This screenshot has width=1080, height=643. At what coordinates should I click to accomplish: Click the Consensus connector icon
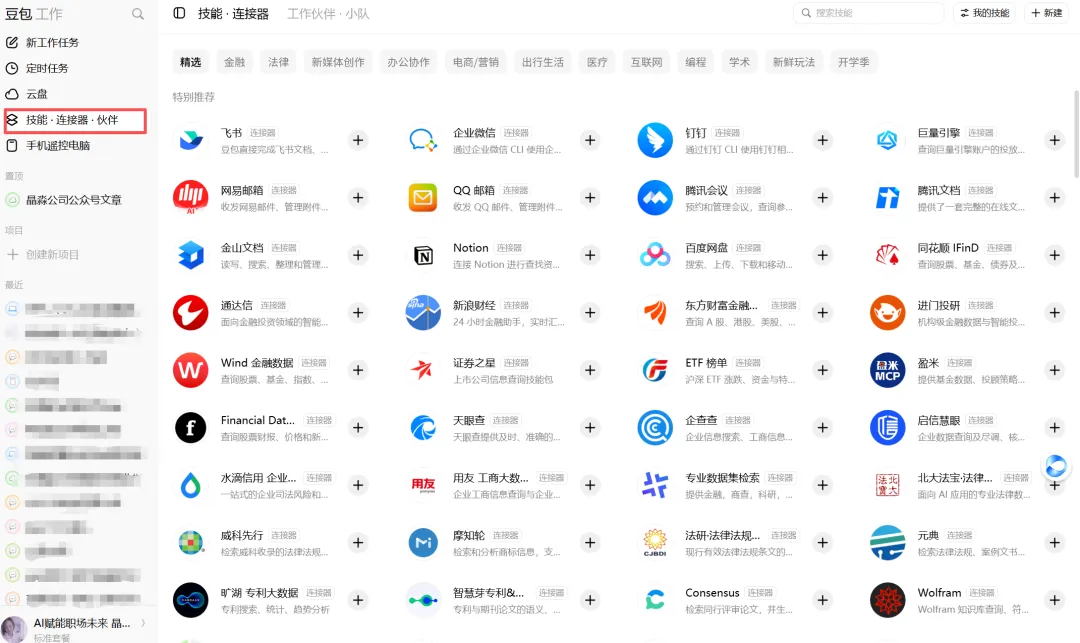click(x=655, y=600)
